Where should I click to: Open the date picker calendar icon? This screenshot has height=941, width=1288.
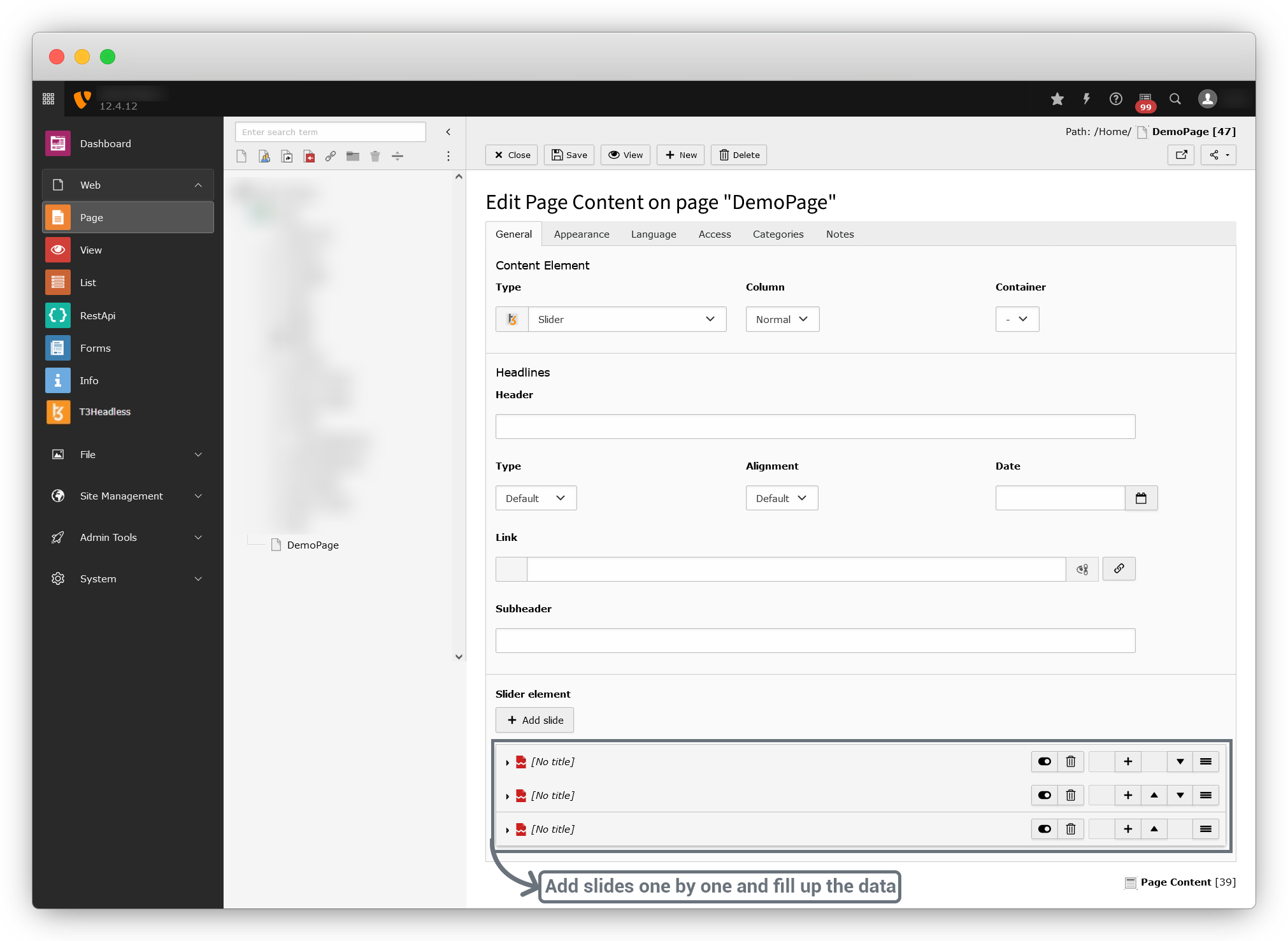pos(1141,498)
